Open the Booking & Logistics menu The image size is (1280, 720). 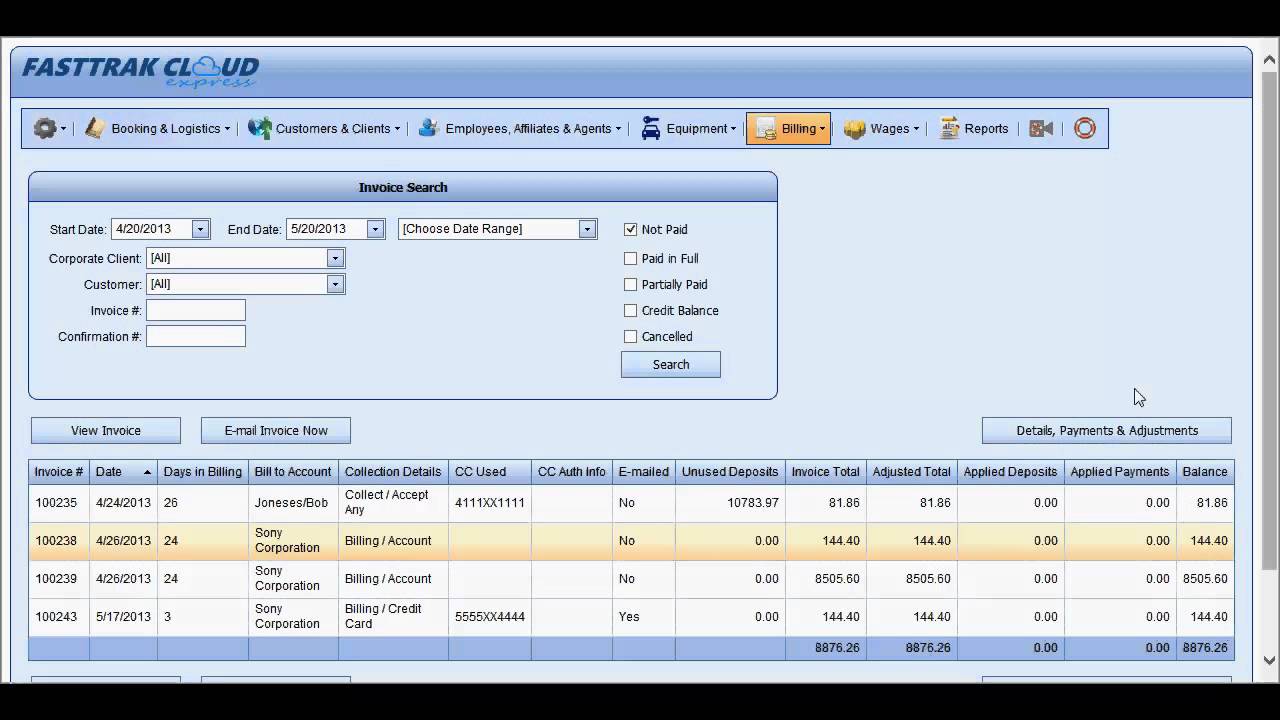click(x=158, y=128)
